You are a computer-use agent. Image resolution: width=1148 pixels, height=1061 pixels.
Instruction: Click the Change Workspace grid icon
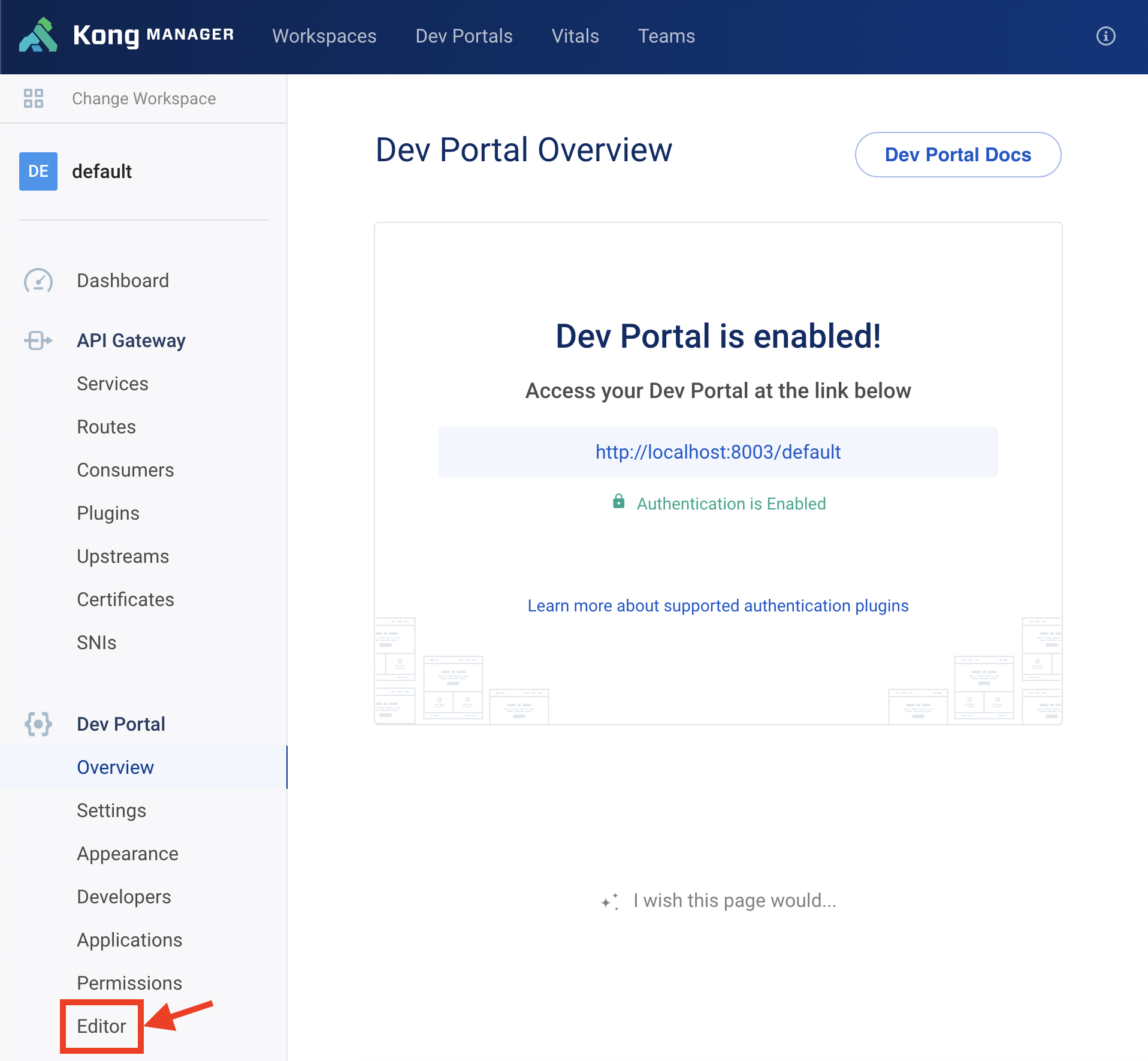34,98
